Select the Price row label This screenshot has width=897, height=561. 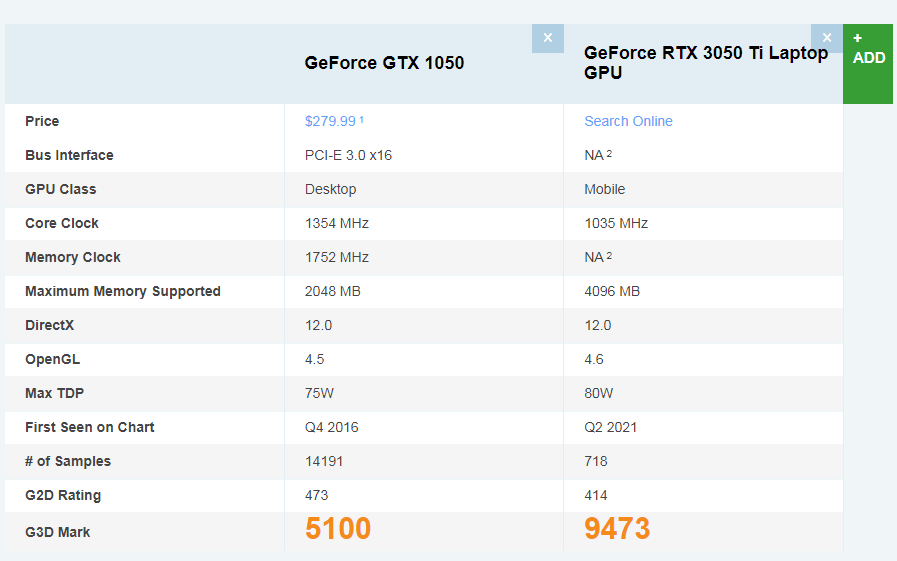(x=42, y=121)
